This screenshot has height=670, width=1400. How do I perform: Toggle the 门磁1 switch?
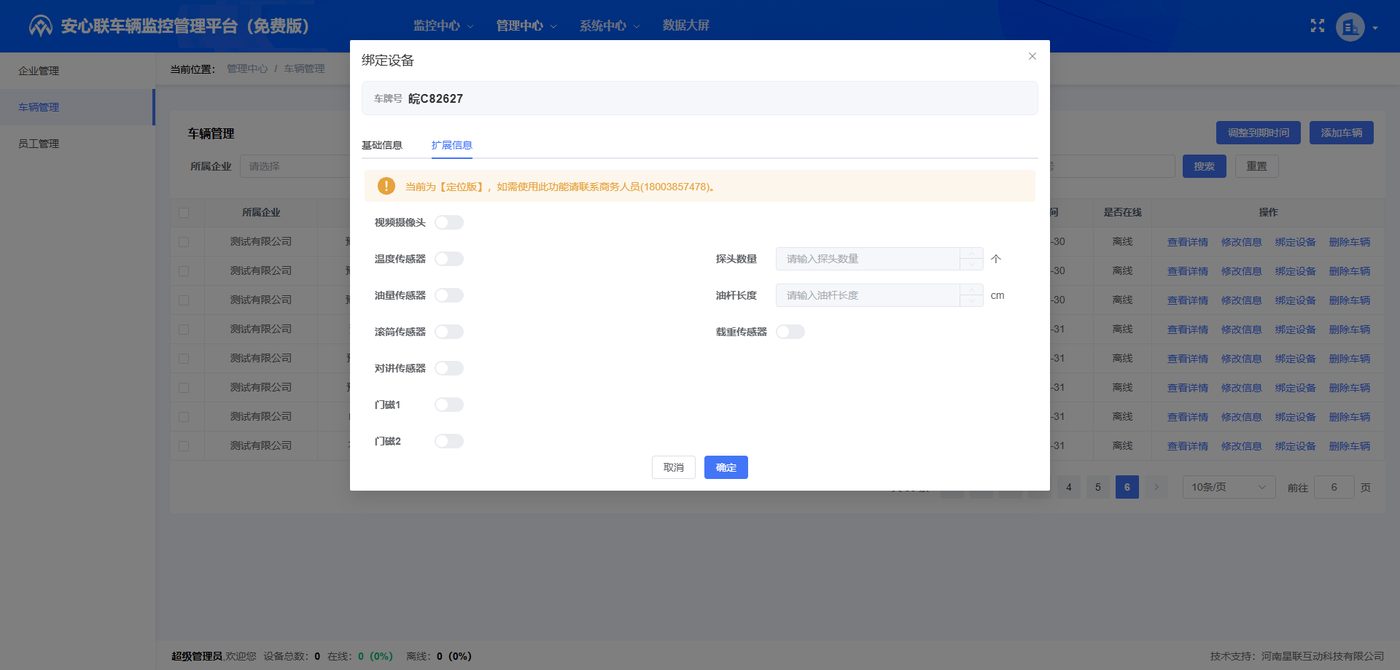point(449,405)
